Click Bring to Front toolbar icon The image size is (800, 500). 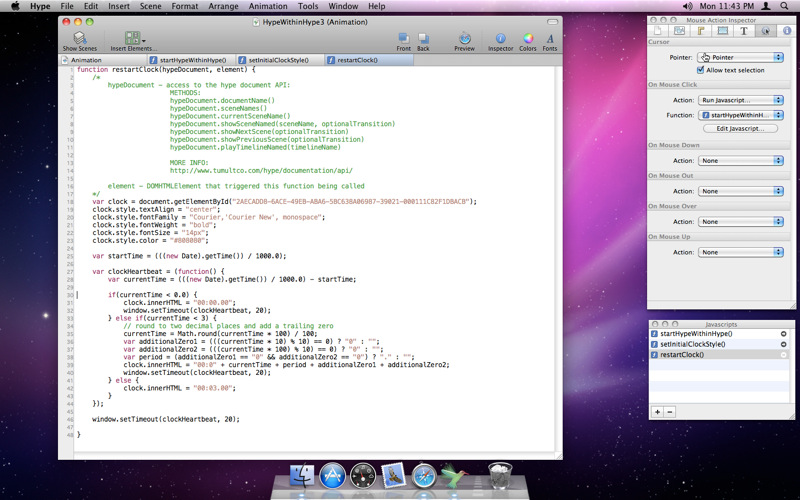(x=403, y=39)
